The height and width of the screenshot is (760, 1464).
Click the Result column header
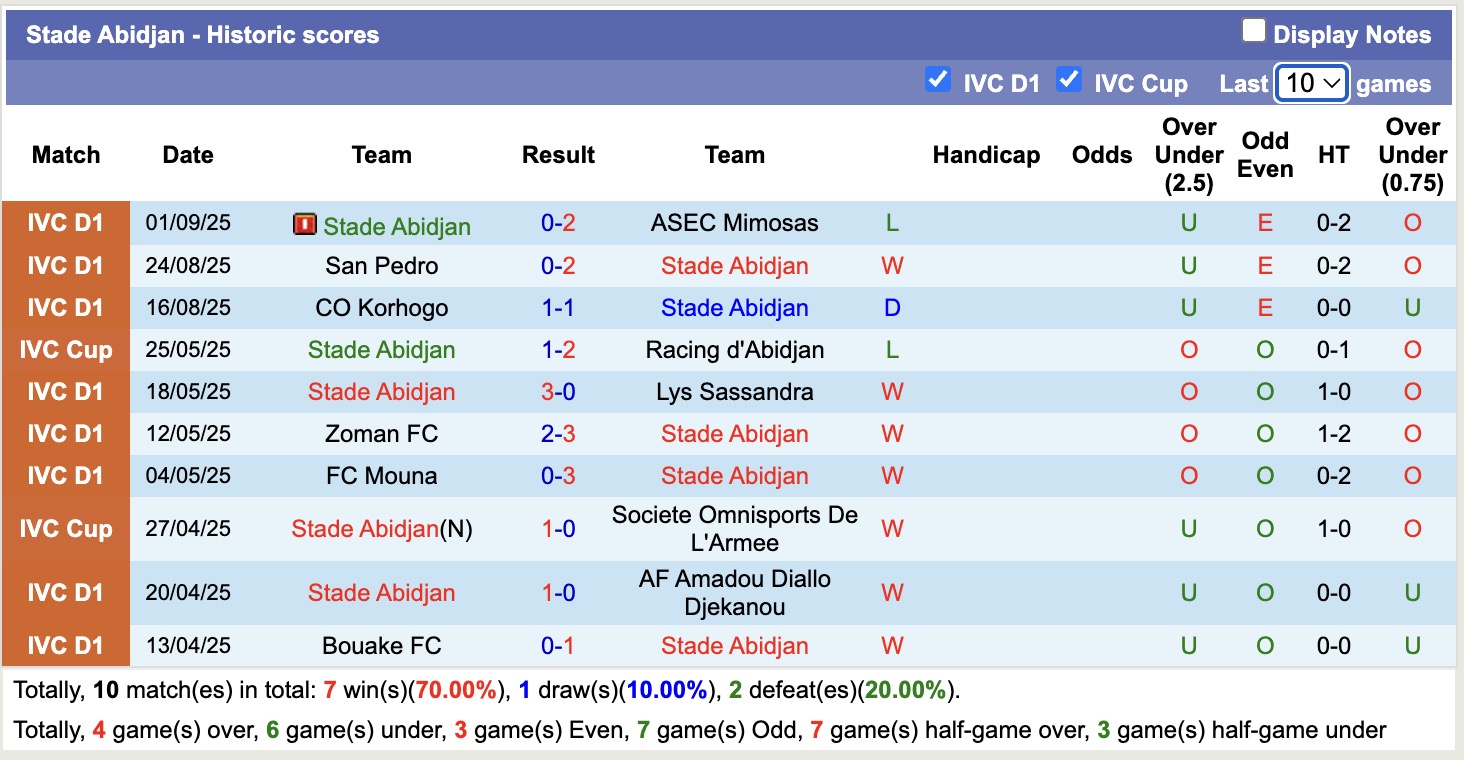tap(558, 155)
